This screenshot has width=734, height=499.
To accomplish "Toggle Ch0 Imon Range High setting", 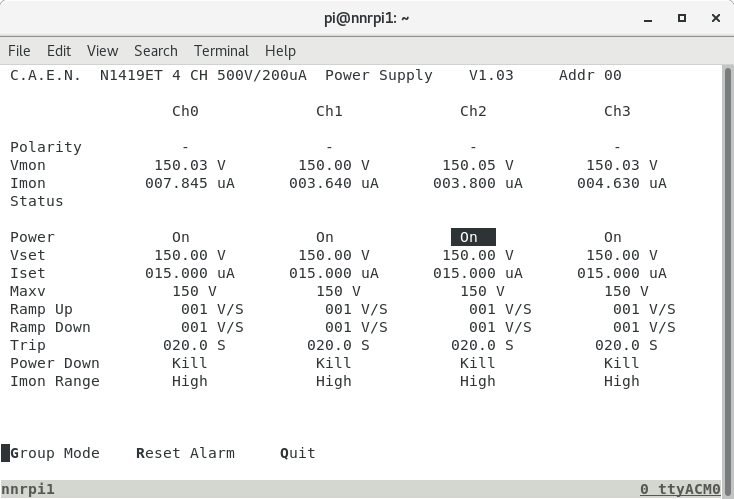I will pyautogui.click(x=190, y=382).
